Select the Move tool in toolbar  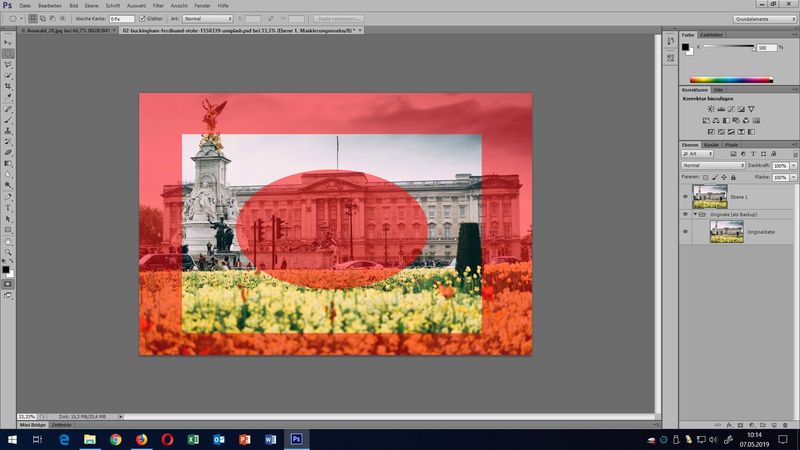[x=8, y=43]
